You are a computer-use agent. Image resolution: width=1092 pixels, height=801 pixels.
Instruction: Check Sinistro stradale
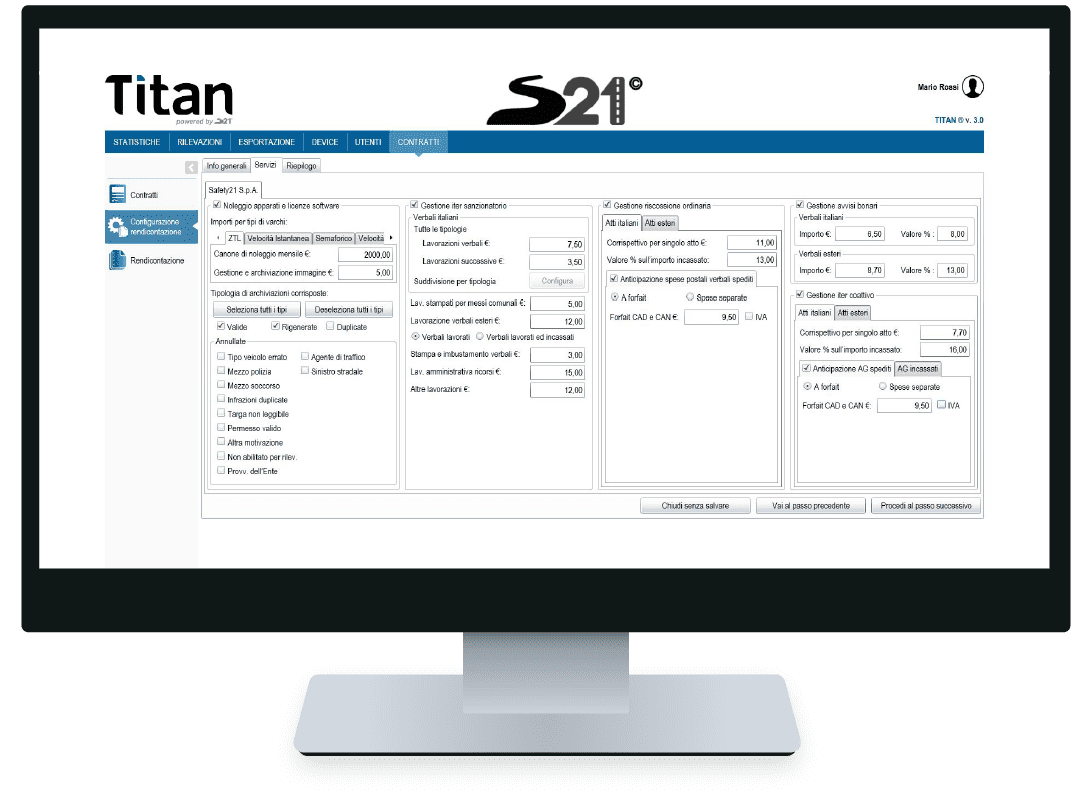tap(305, 371)
